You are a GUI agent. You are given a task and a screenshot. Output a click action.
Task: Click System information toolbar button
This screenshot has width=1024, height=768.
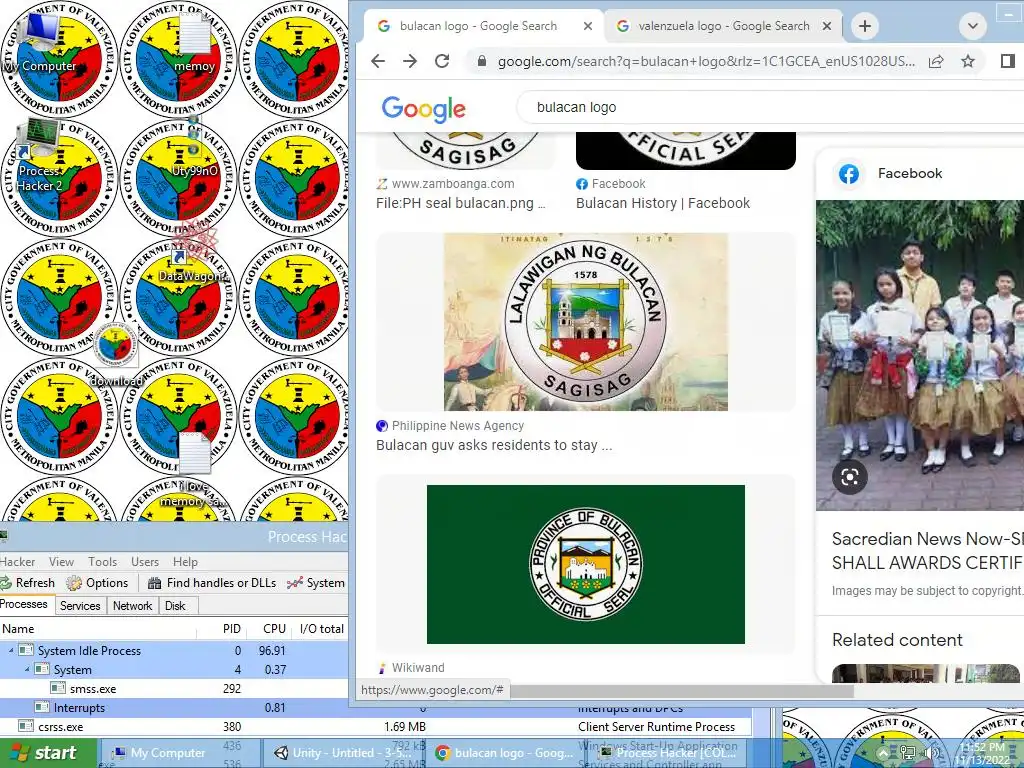coord(316,583)
